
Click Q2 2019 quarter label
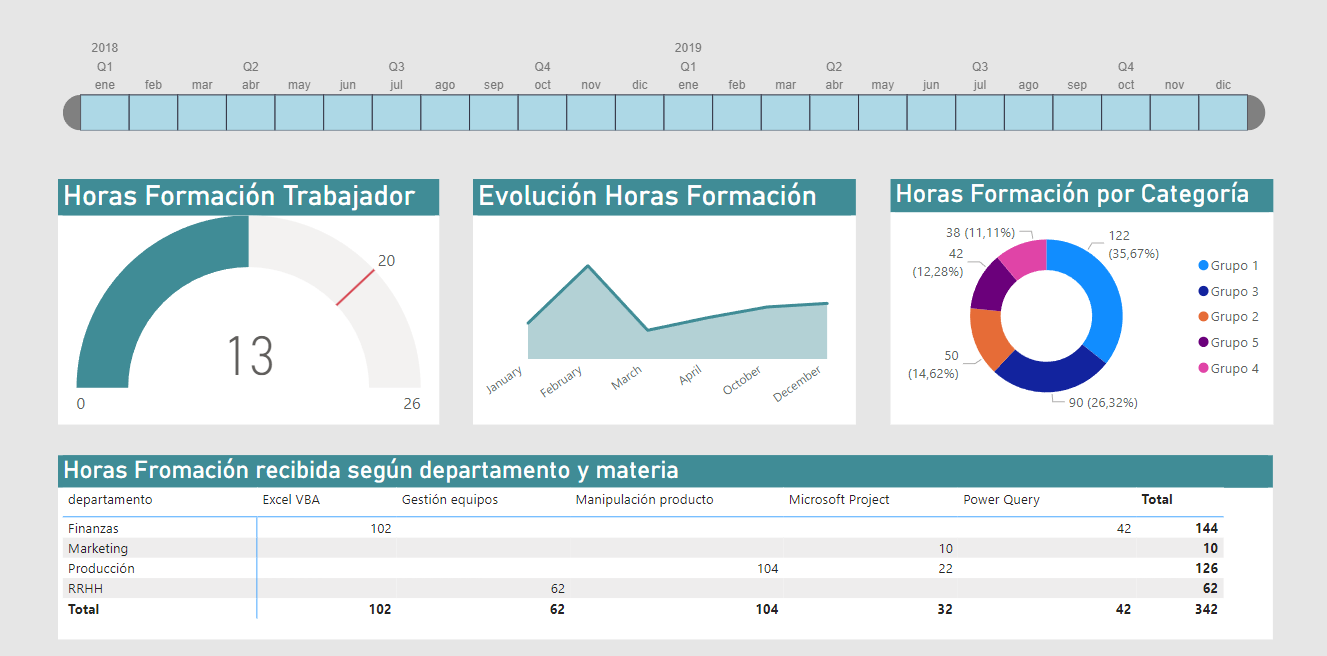833,67
